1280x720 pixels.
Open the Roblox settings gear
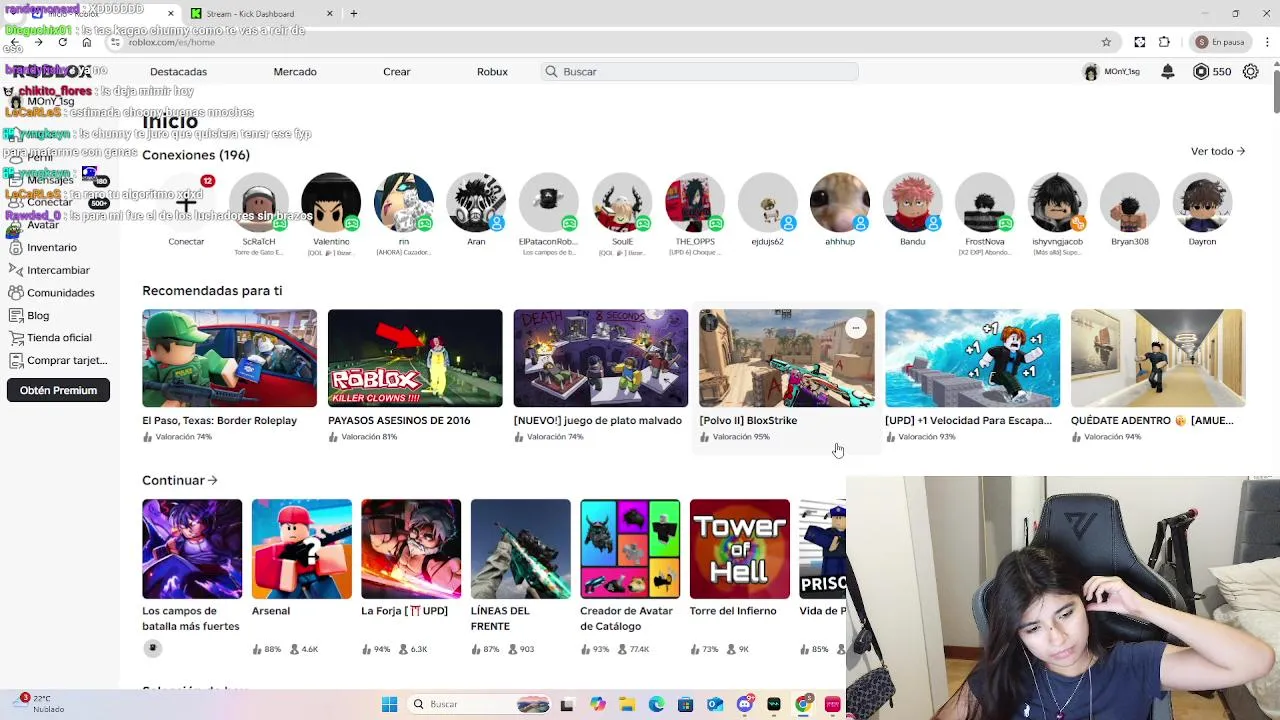point(1250,72)
